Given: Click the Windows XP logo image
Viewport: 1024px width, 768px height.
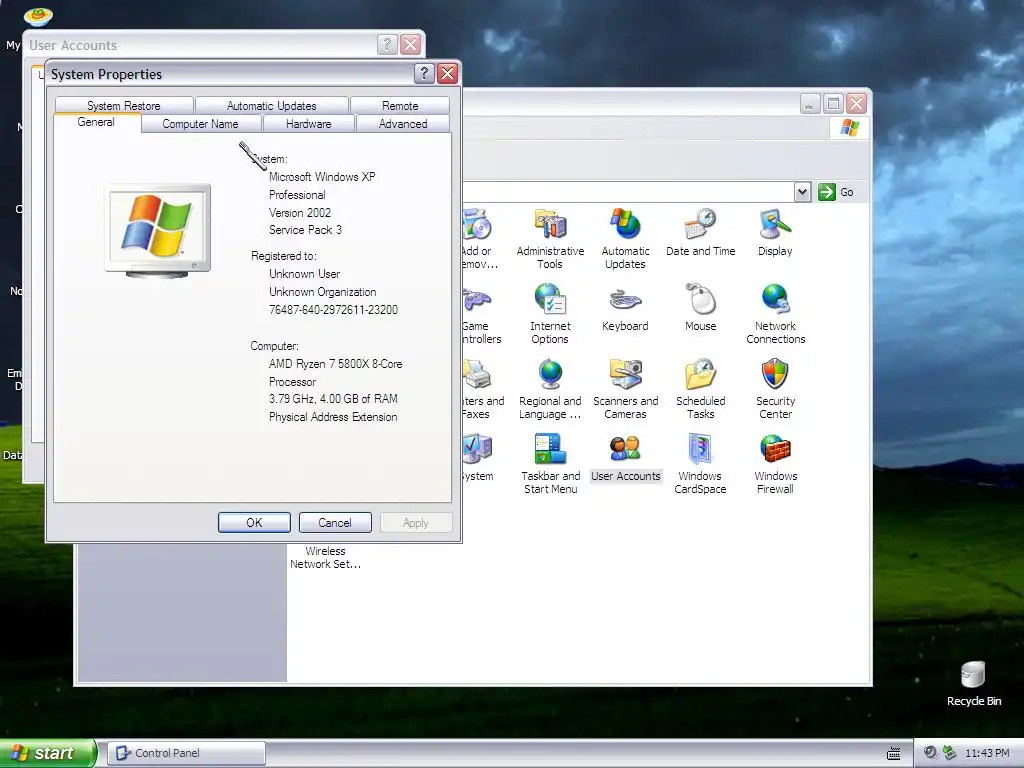Looking at the screenshot, I should (x=158, y=232).
